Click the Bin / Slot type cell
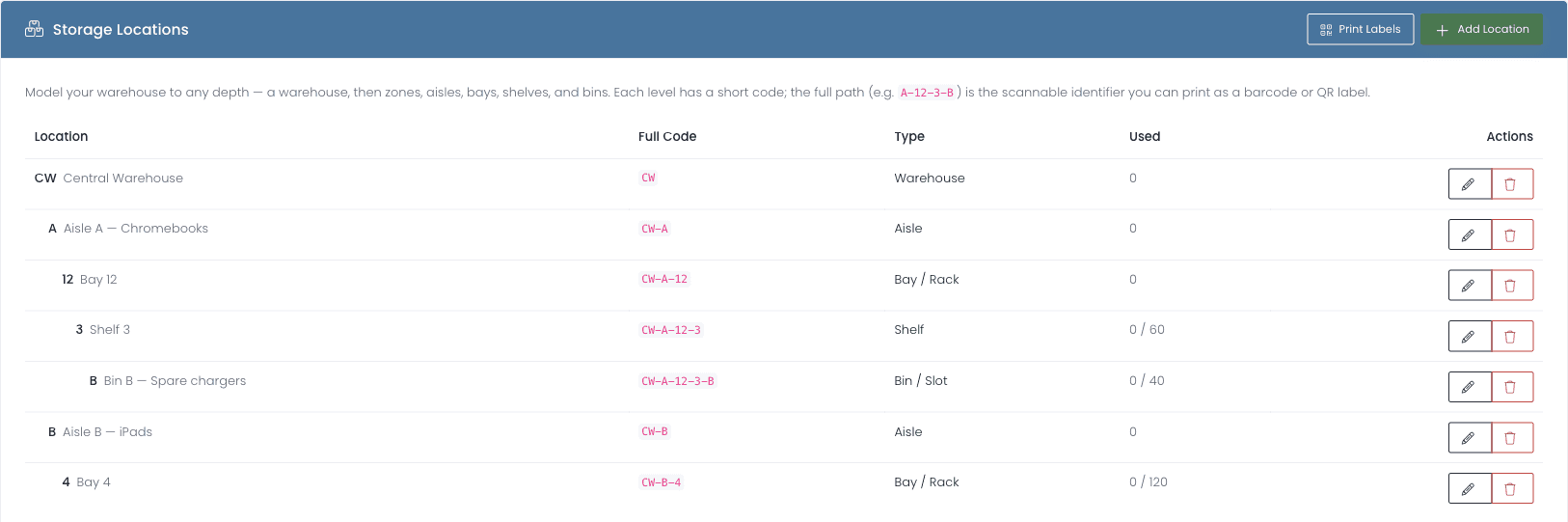The height and width of the screenshot is (522, 1568). pyautogui.click(x=921, y=381)
